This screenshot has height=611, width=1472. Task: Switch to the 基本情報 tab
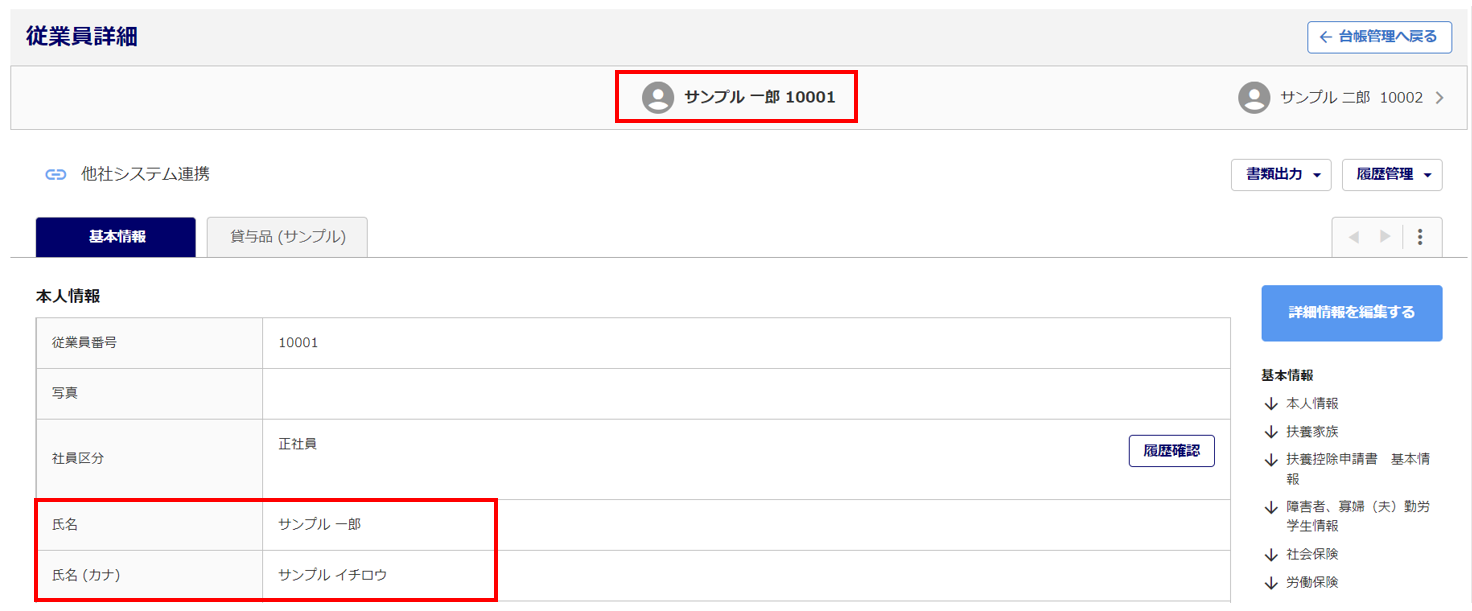tap(116, 237)
